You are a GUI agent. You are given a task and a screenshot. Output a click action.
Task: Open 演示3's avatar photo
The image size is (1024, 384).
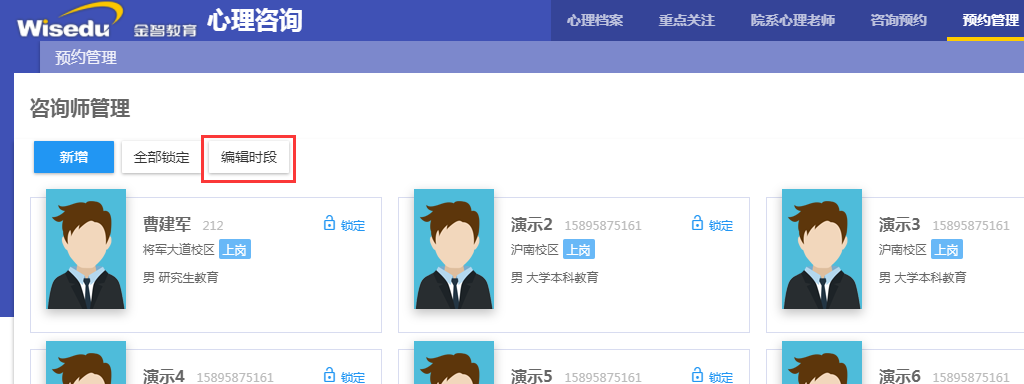[x=822, y=249]
